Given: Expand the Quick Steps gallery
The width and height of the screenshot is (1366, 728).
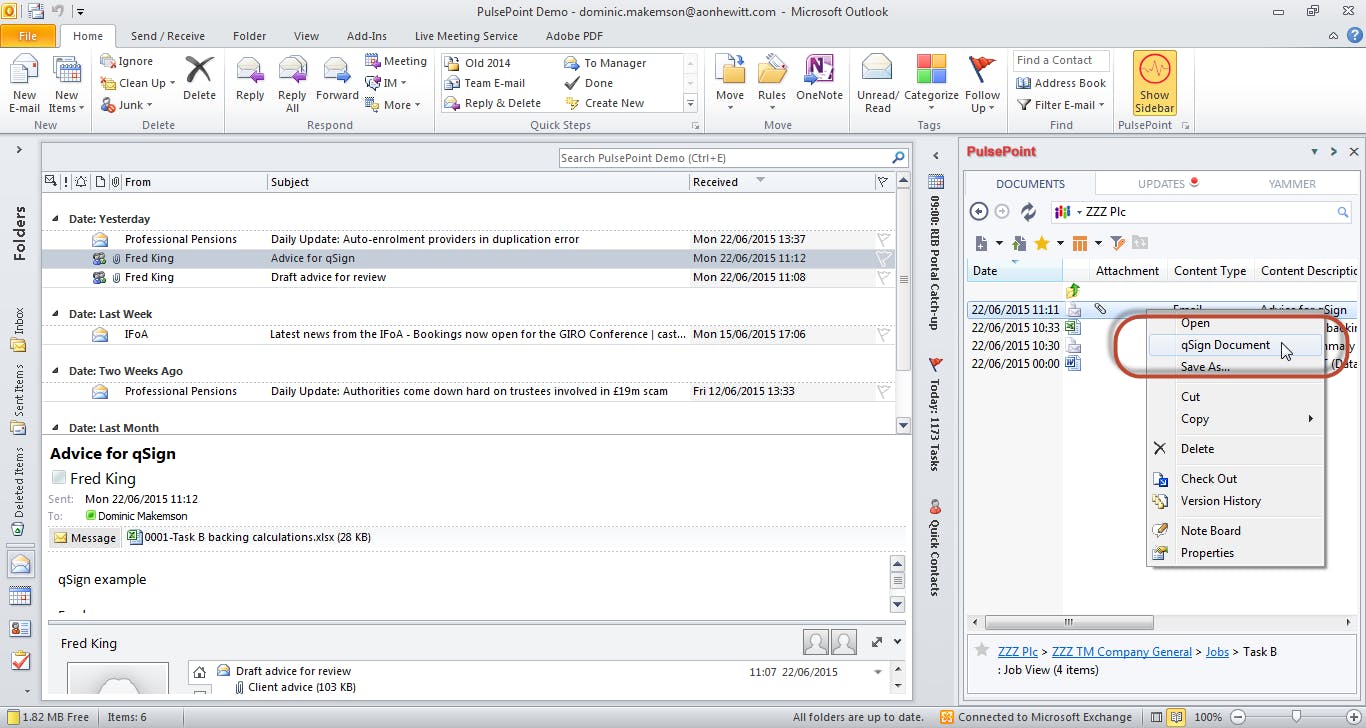Looking at the screenshot, I should (690, 104).
